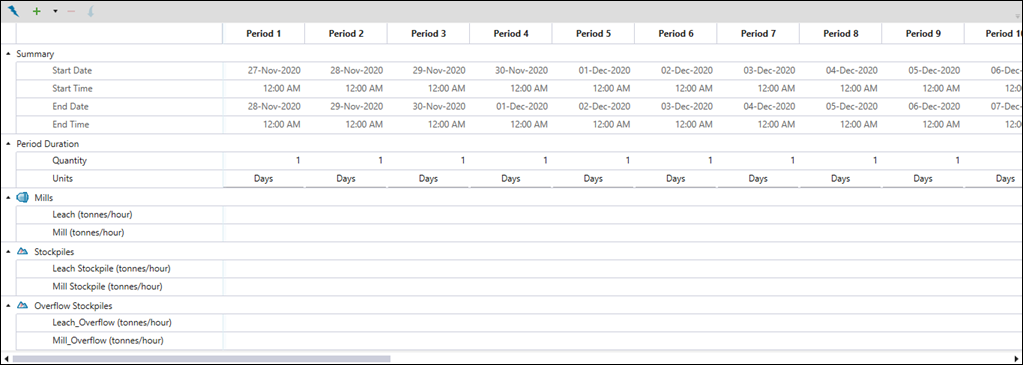This screenshot has width=1023, height=365.
Task: Click Period 8 start date 04-Dec-2020
Action: (x=840, y=71)
